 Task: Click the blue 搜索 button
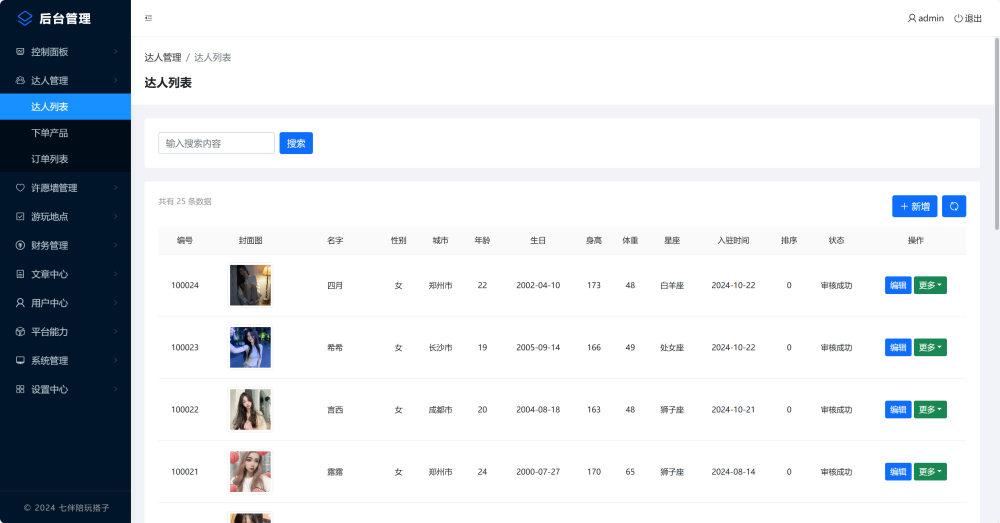pos(296,143)
